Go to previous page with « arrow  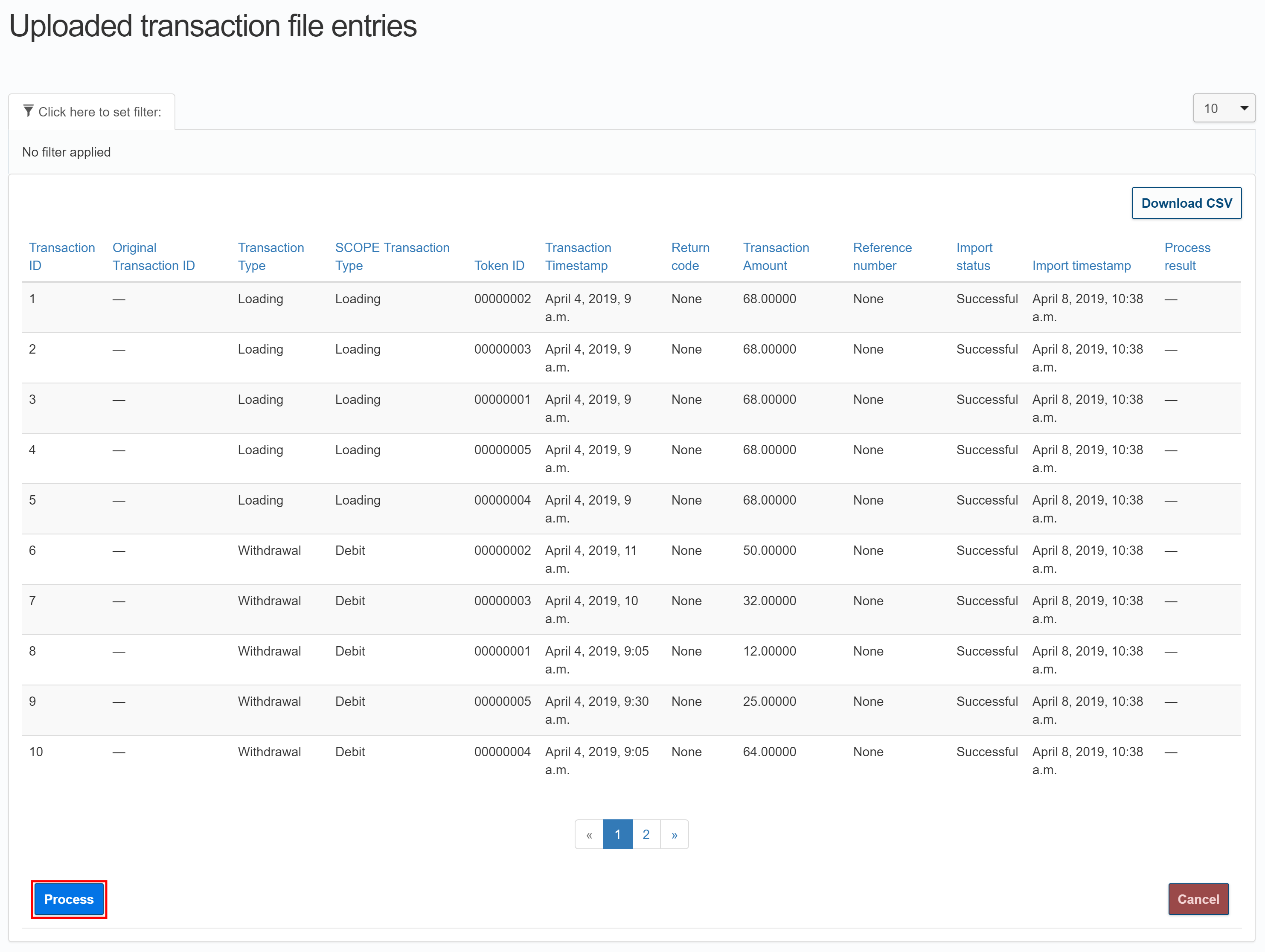589,834
